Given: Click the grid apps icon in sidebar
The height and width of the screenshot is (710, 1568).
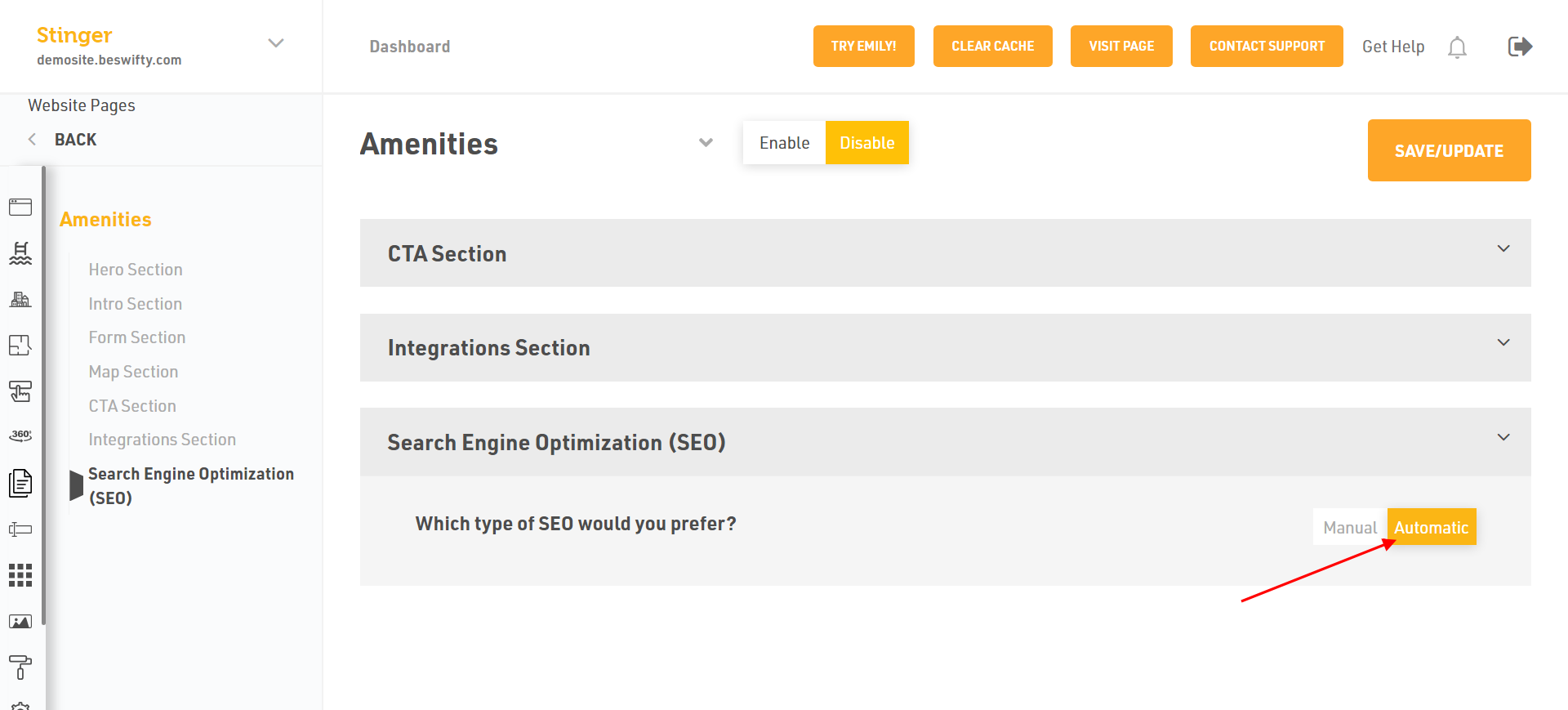Looking at the screenshot, I should [20, 575].
